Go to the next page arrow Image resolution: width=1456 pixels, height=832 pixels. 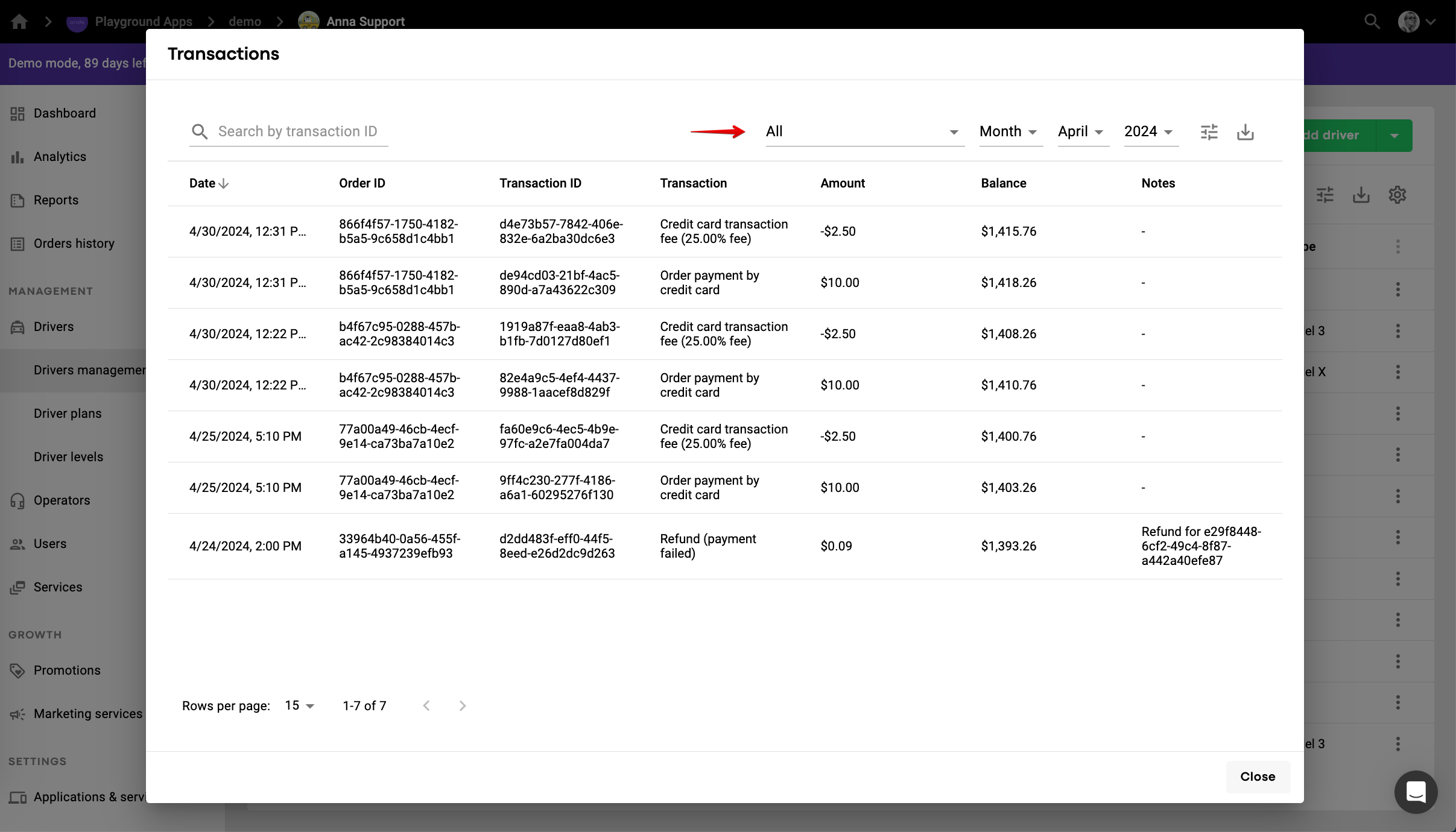click(462, 705)
